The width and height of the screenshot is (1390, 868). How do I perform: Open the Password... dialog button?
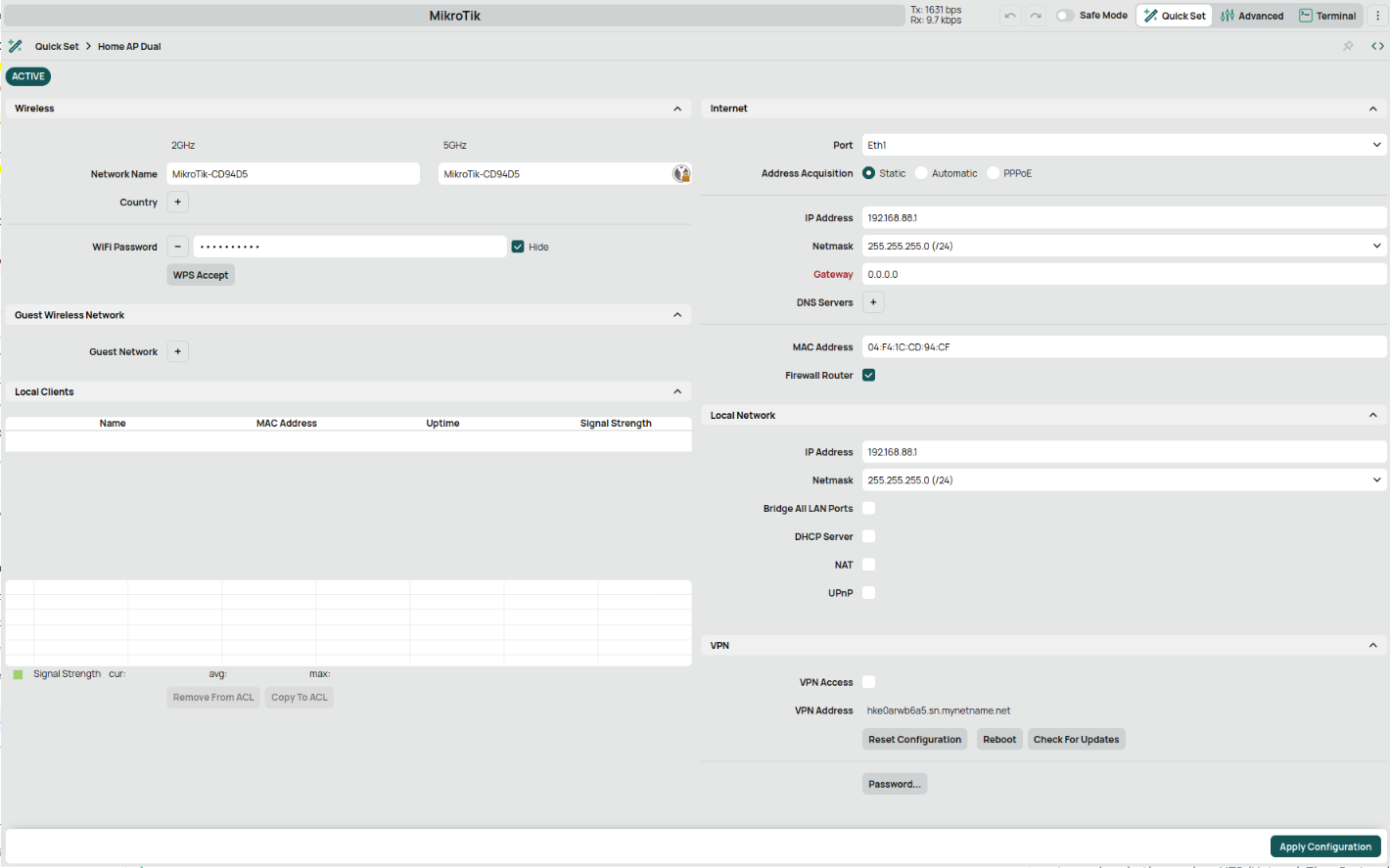(895, 784)
